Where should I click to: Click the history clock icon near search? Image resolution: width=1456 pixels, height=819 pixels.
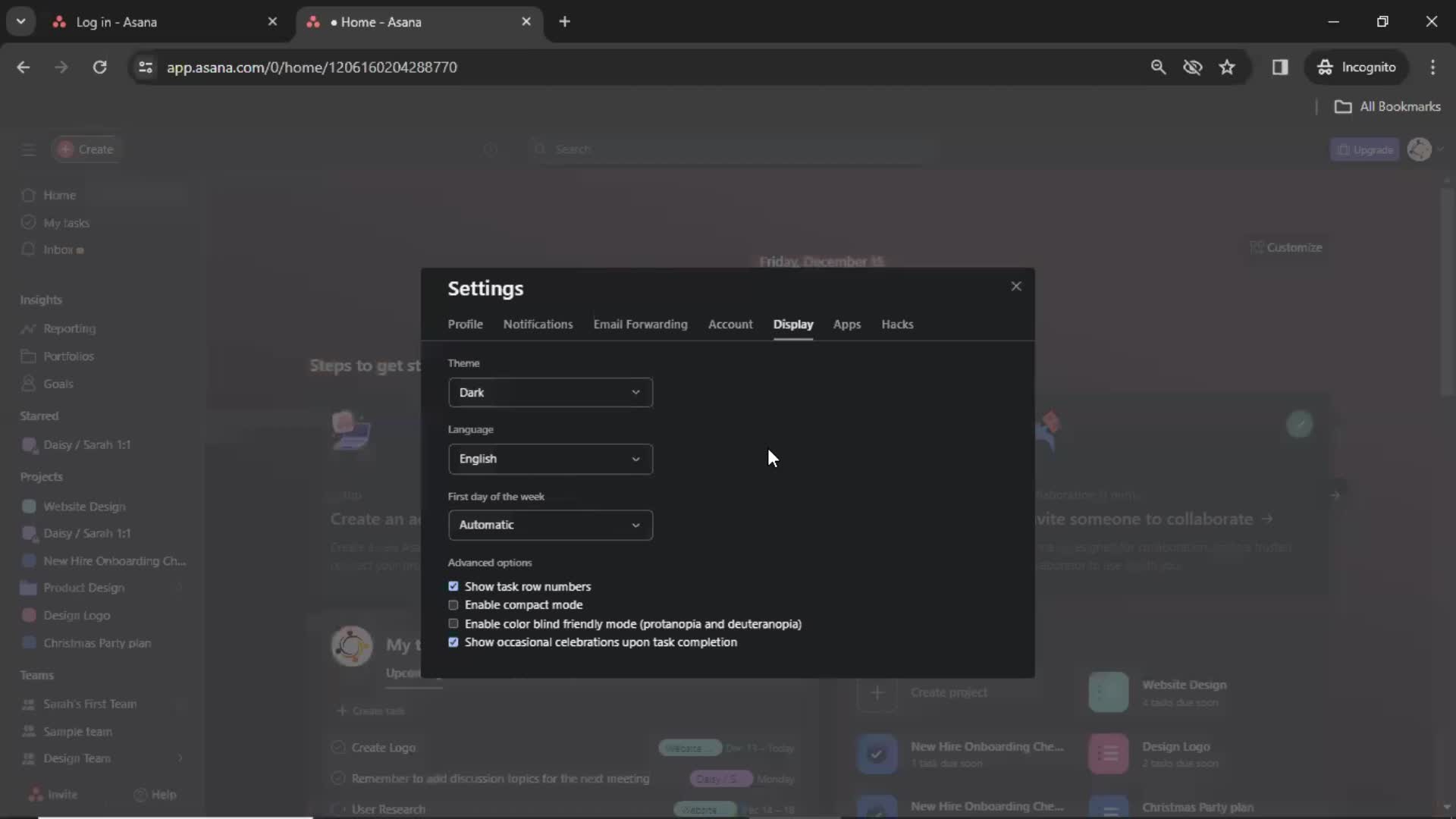[x=490, y=149]
